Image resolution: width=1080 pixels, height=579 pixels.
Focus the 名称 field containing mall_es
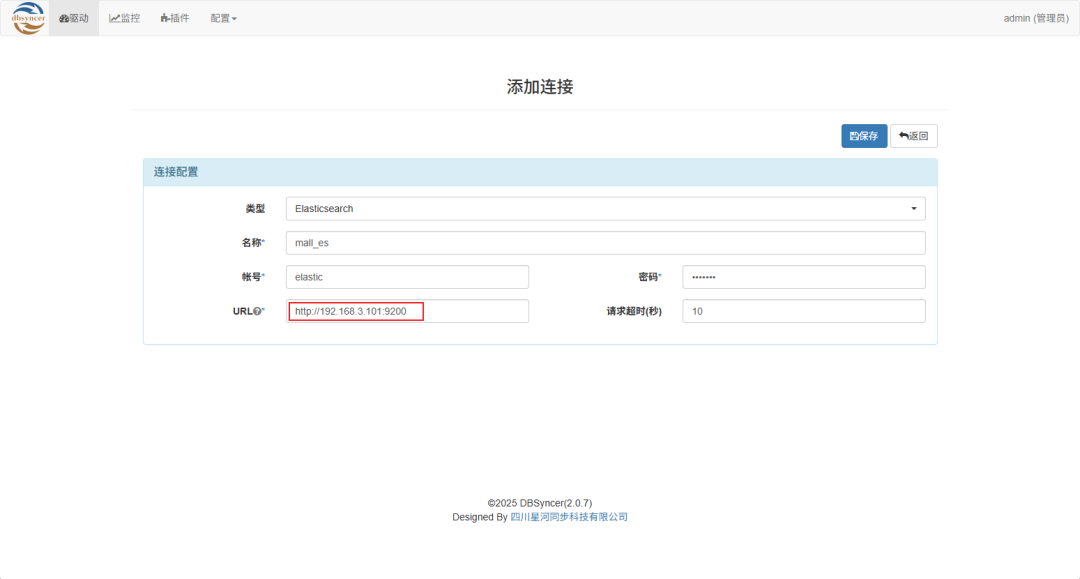(605, 243)
